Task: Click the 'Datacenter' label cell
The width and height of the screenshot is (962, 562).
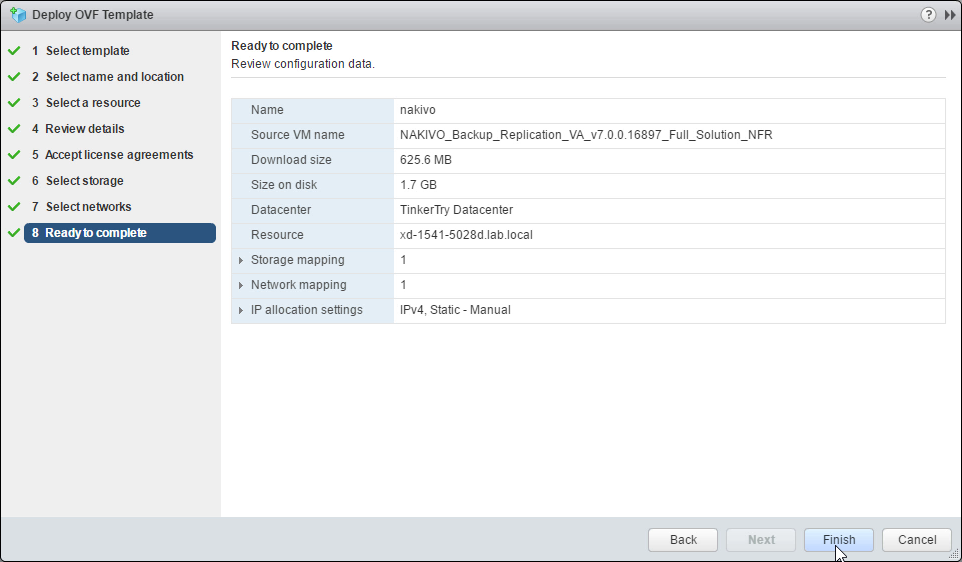Action: click(x=312, y=210)
